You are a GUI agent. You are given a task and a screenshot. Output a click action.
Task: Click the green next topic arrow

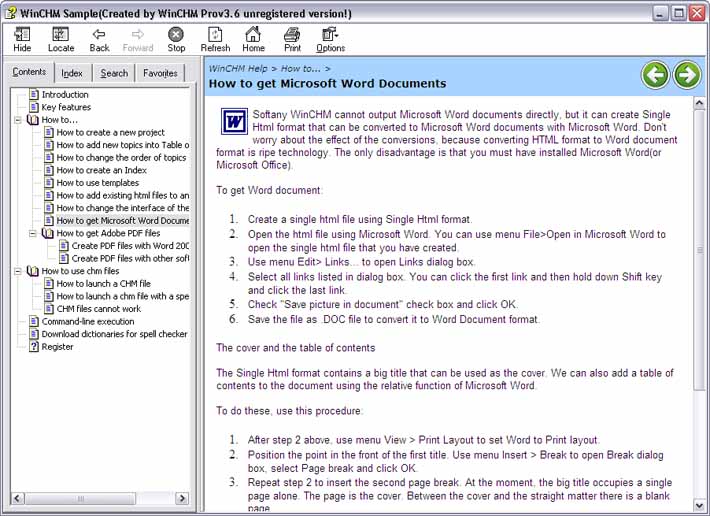click(687, 74)
